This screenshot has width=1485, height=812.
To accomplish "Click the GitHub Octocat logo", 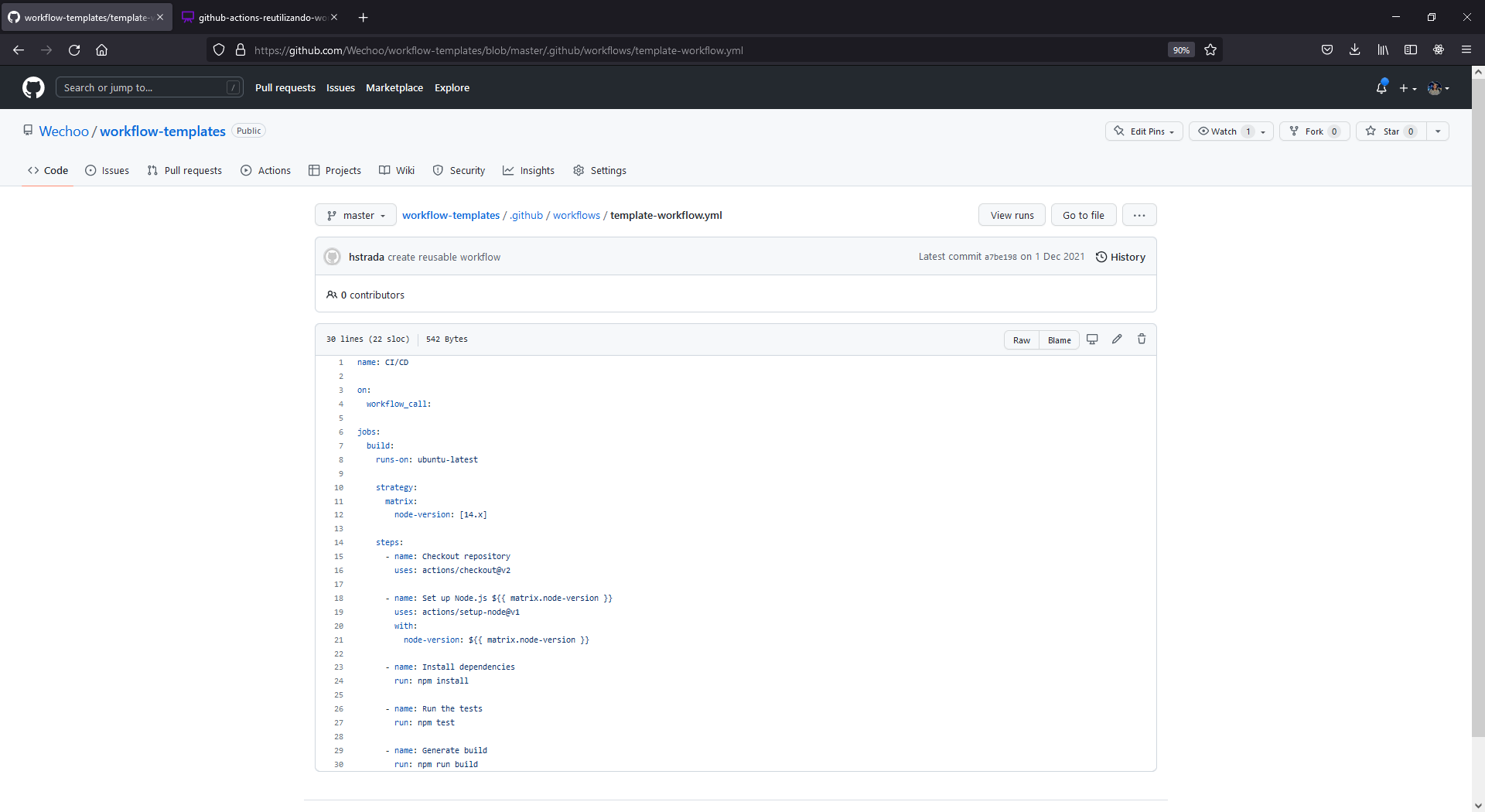I will (x=33, y=87).
